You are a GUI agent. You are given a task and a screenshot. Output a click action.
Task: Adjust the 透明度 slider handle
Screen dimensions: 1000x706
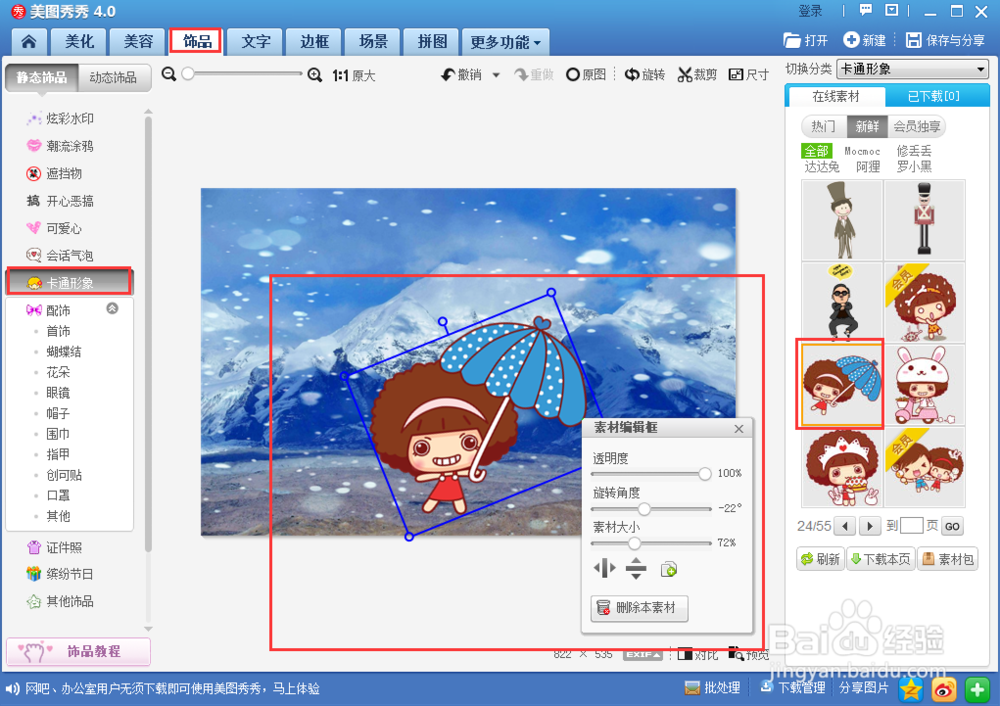coord(705,473)
